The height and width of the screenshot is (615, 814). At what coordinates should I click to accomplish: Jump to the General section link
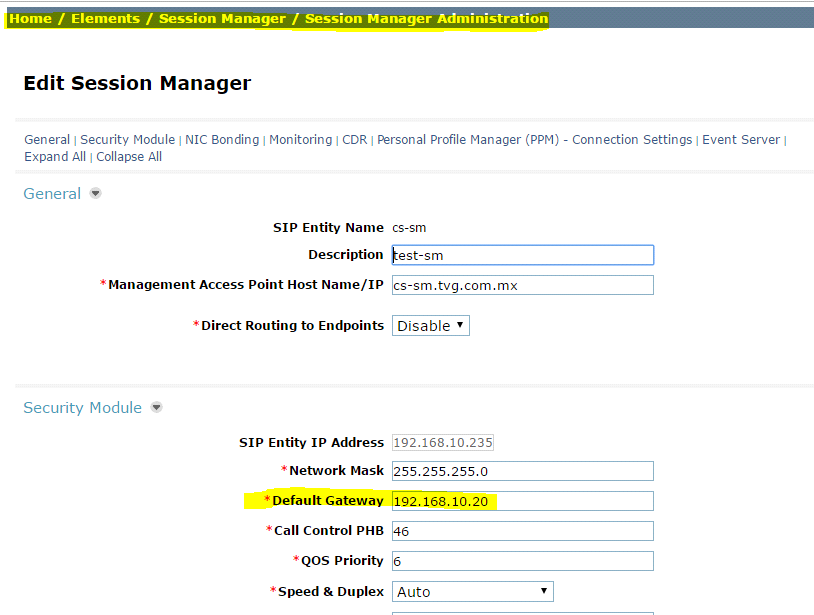point(47,140)
